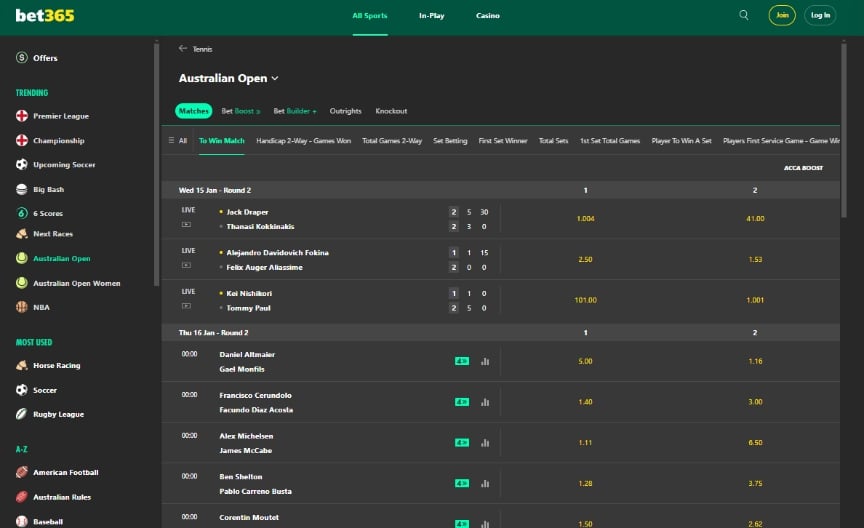Screen dimensions: 864x528
Task: Open the Soccer sidebar link
Action: tap(45, 390)
